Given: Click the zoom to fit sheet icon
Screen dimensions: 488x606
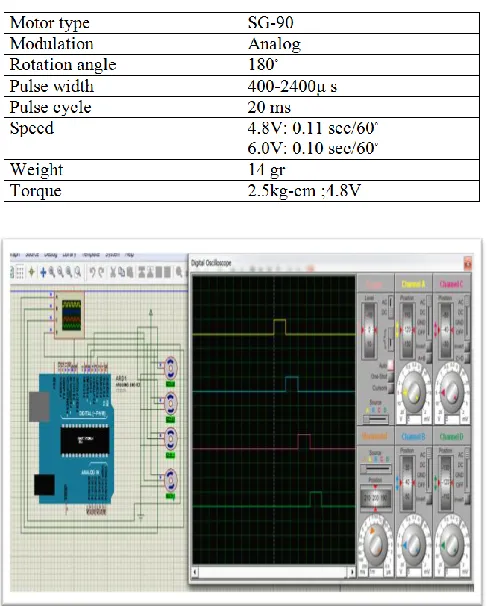Looking at the screenshot, I should pos(69,272).
